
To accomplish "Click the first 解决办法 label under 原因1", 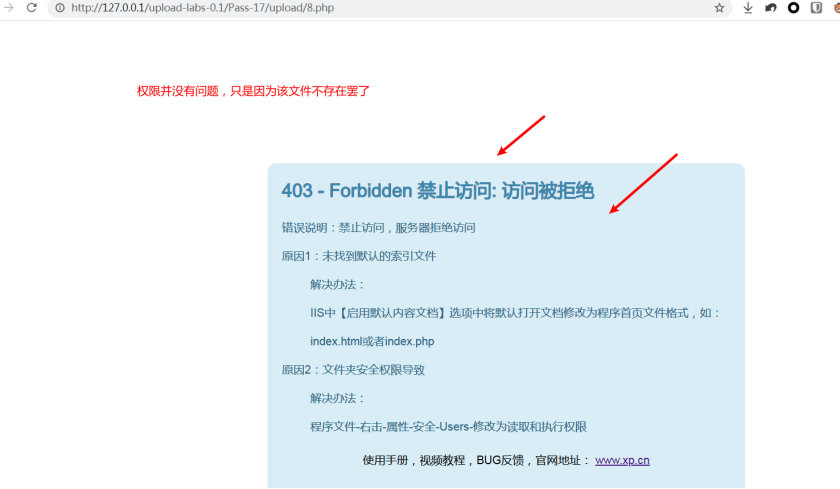I will [x=337, y=284].
